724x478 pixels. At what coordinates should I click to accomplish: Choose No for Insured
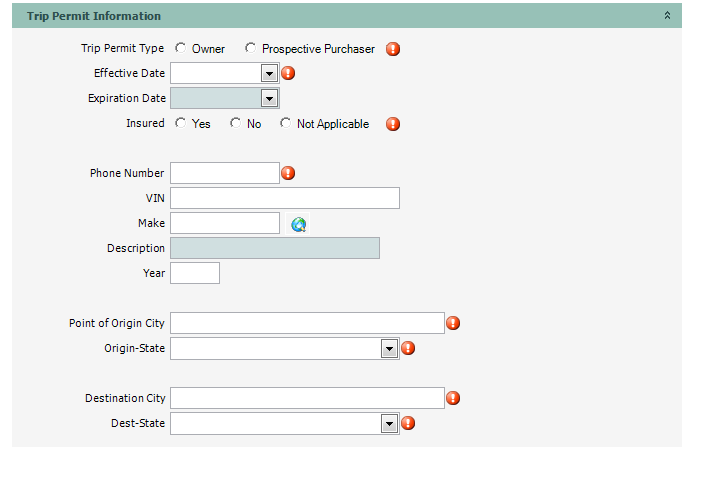[235, 123]
